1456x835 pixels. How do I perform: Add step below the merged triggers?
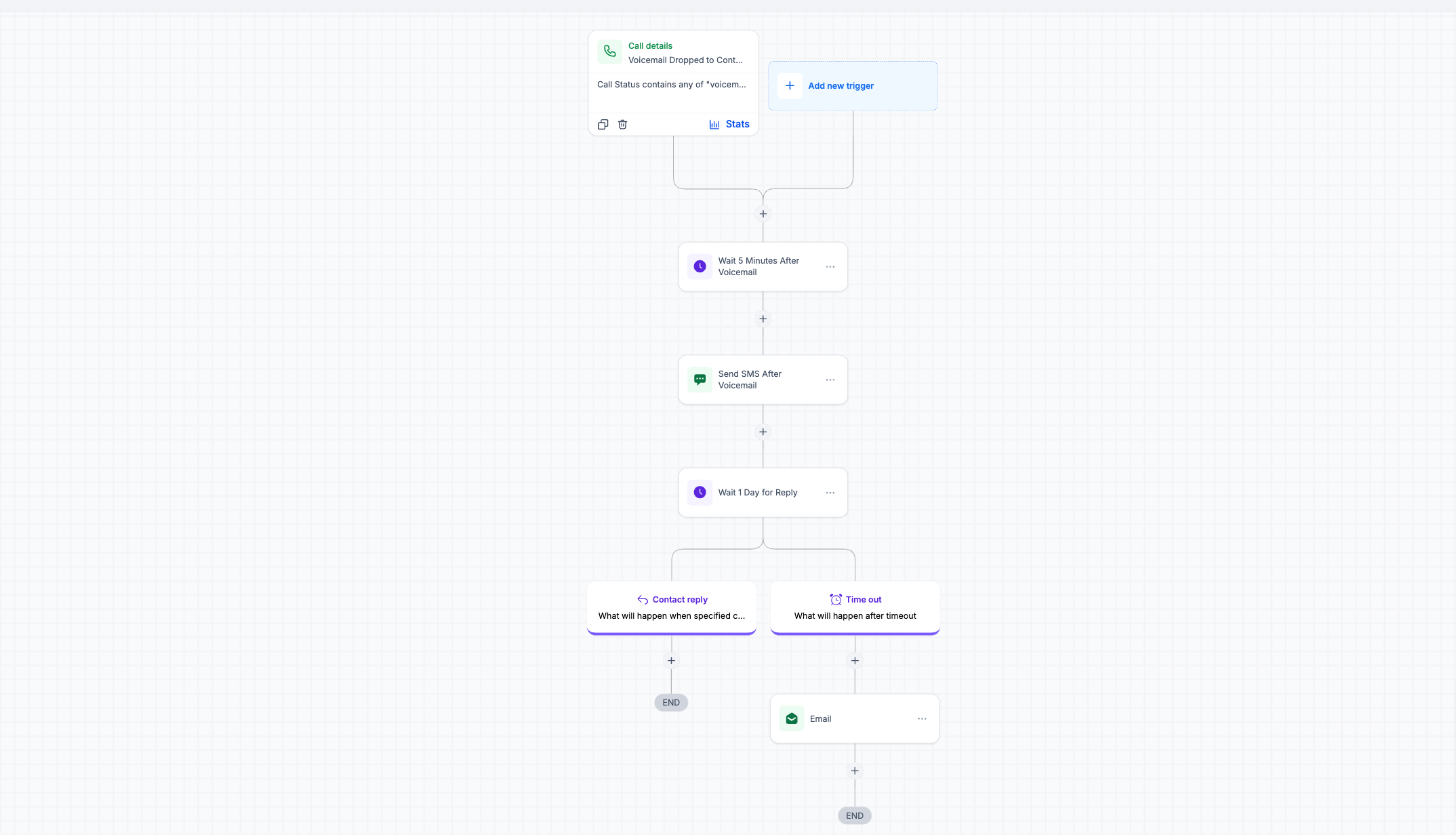[x=763, y=214]
